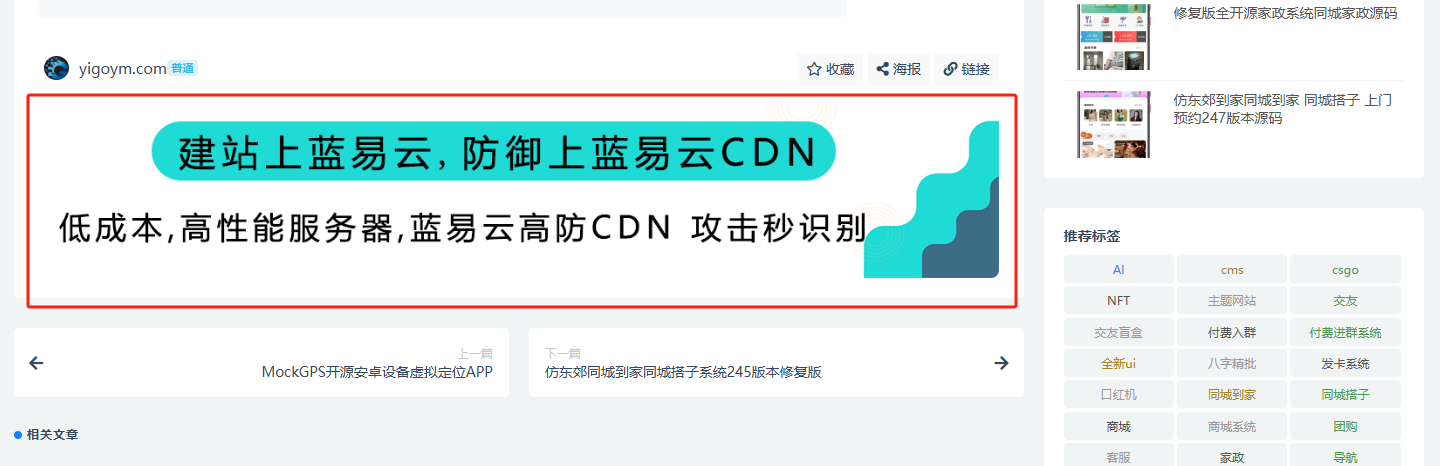The height and width of the screenshot is (466, 1440).
Task: Select the 发卡系统 tag
Action: click(1345, 363)
